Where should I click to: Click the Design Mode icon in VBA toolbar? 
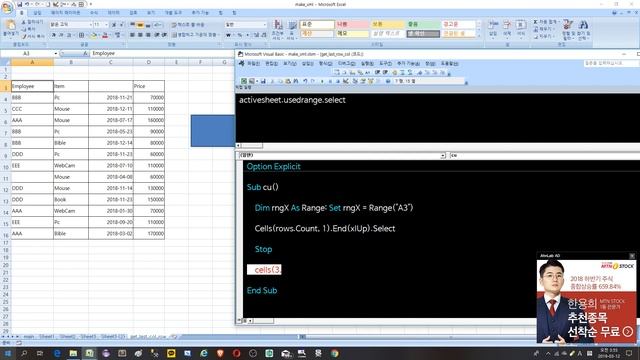346,81
